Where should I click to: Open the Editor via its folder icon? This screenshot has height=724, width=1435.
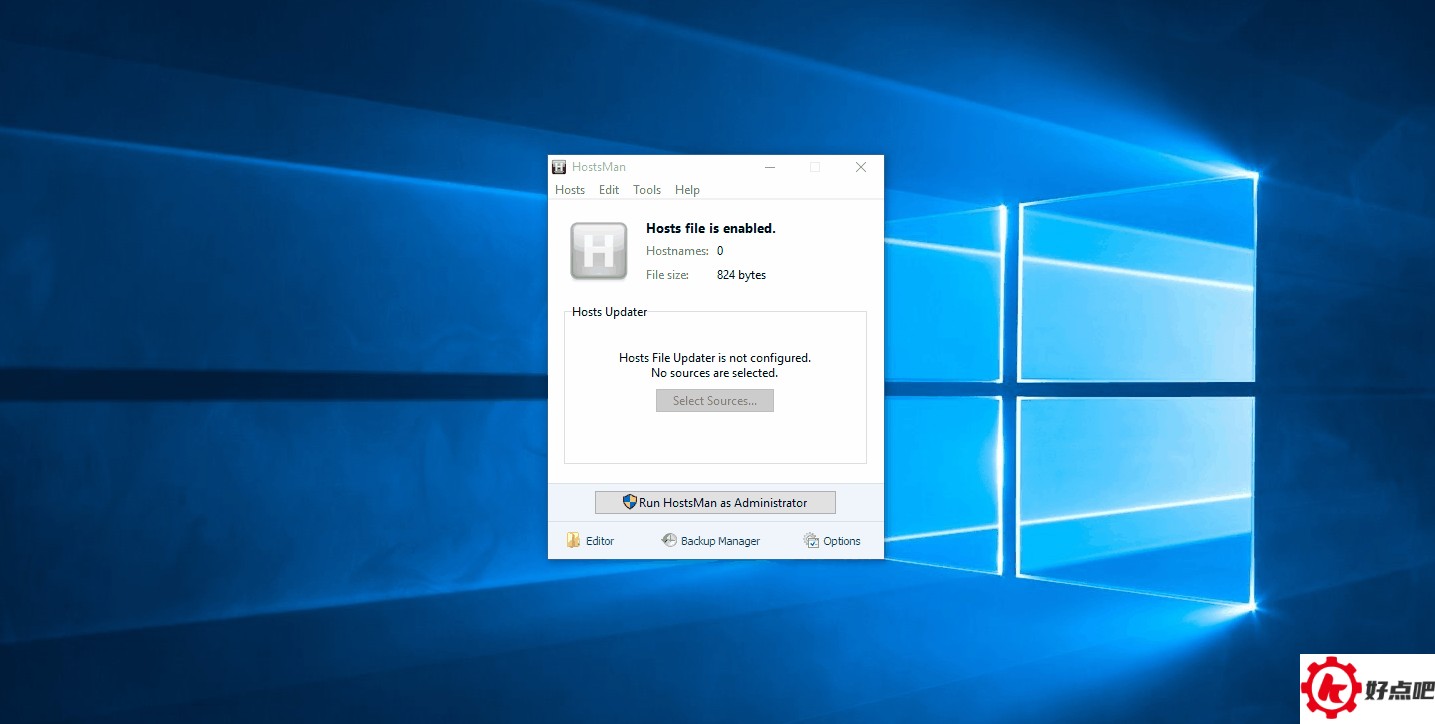click(x=574, y=541)
